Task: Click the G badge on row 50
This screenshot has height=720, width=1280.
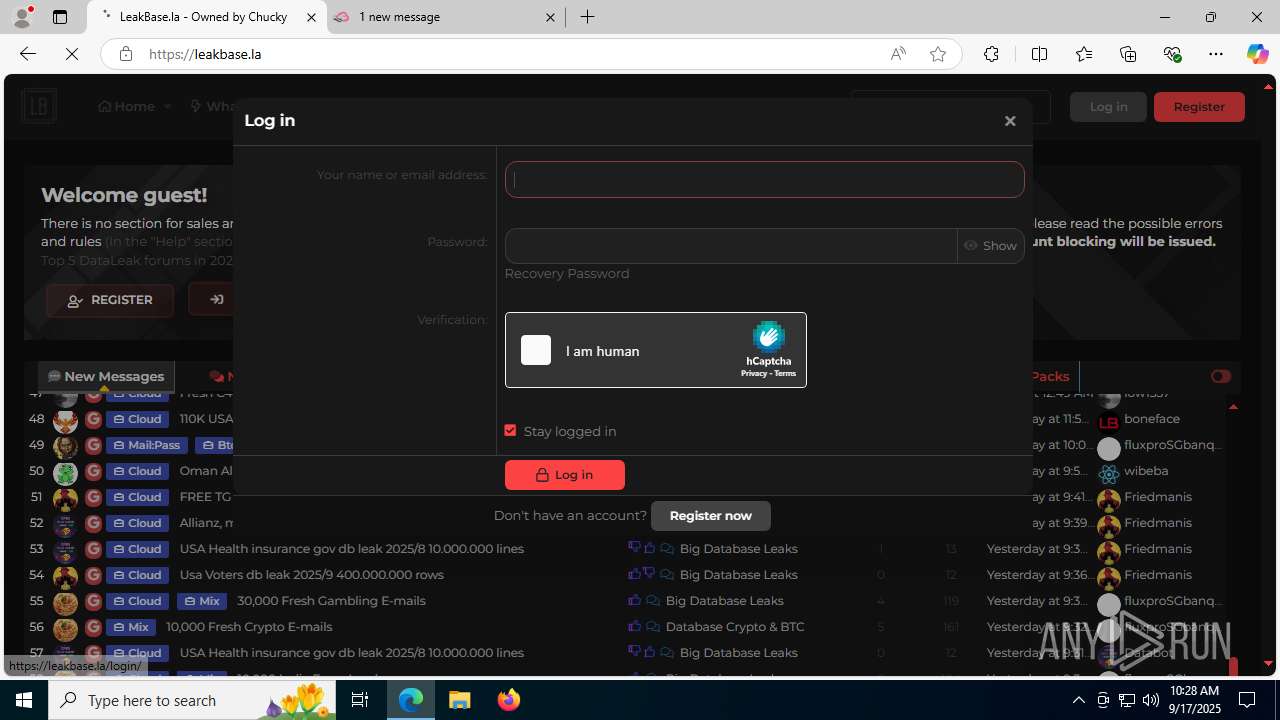Action: coord(93,471)
